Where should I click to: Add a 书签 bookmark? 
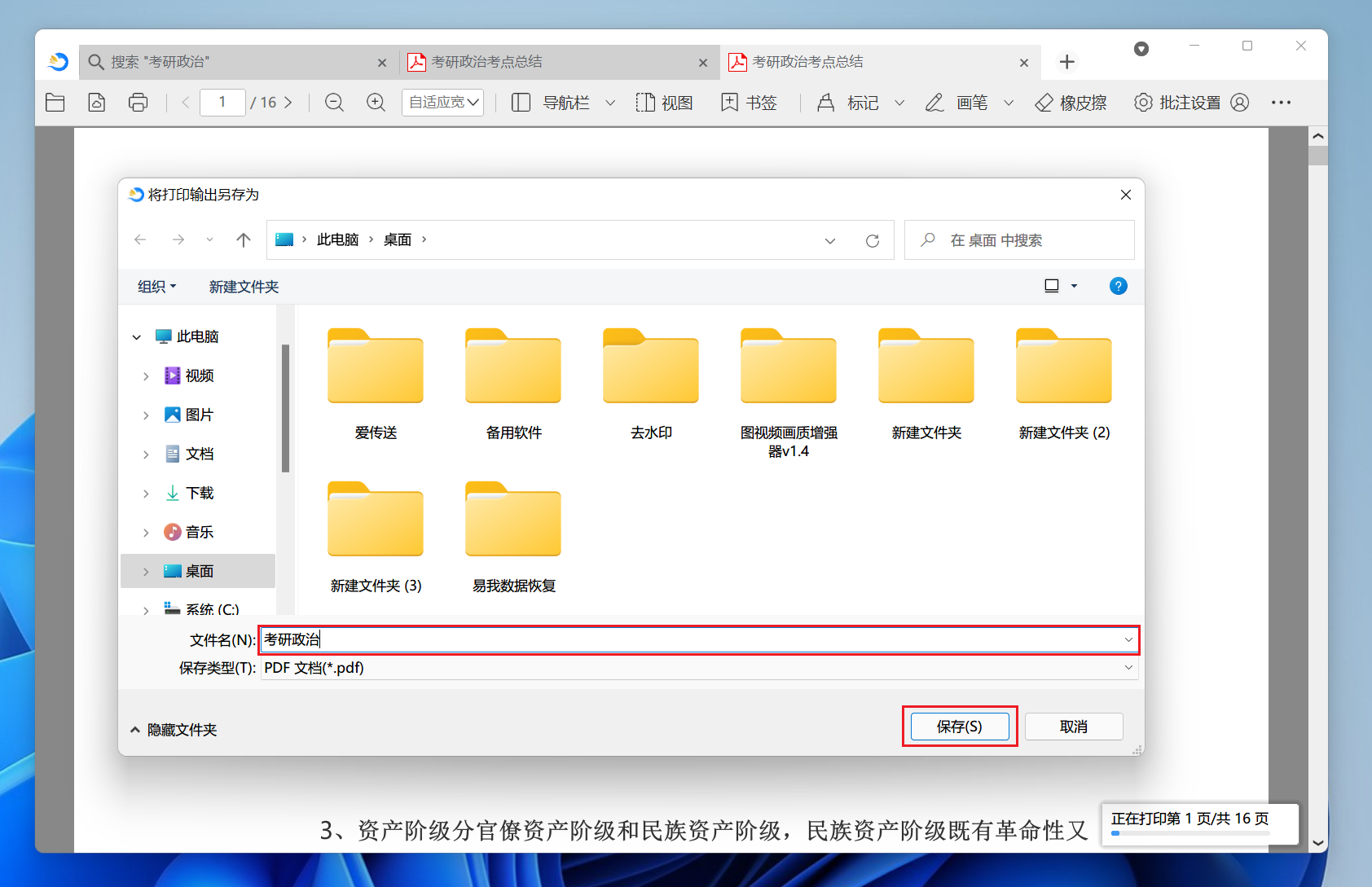tap(749, 103)
